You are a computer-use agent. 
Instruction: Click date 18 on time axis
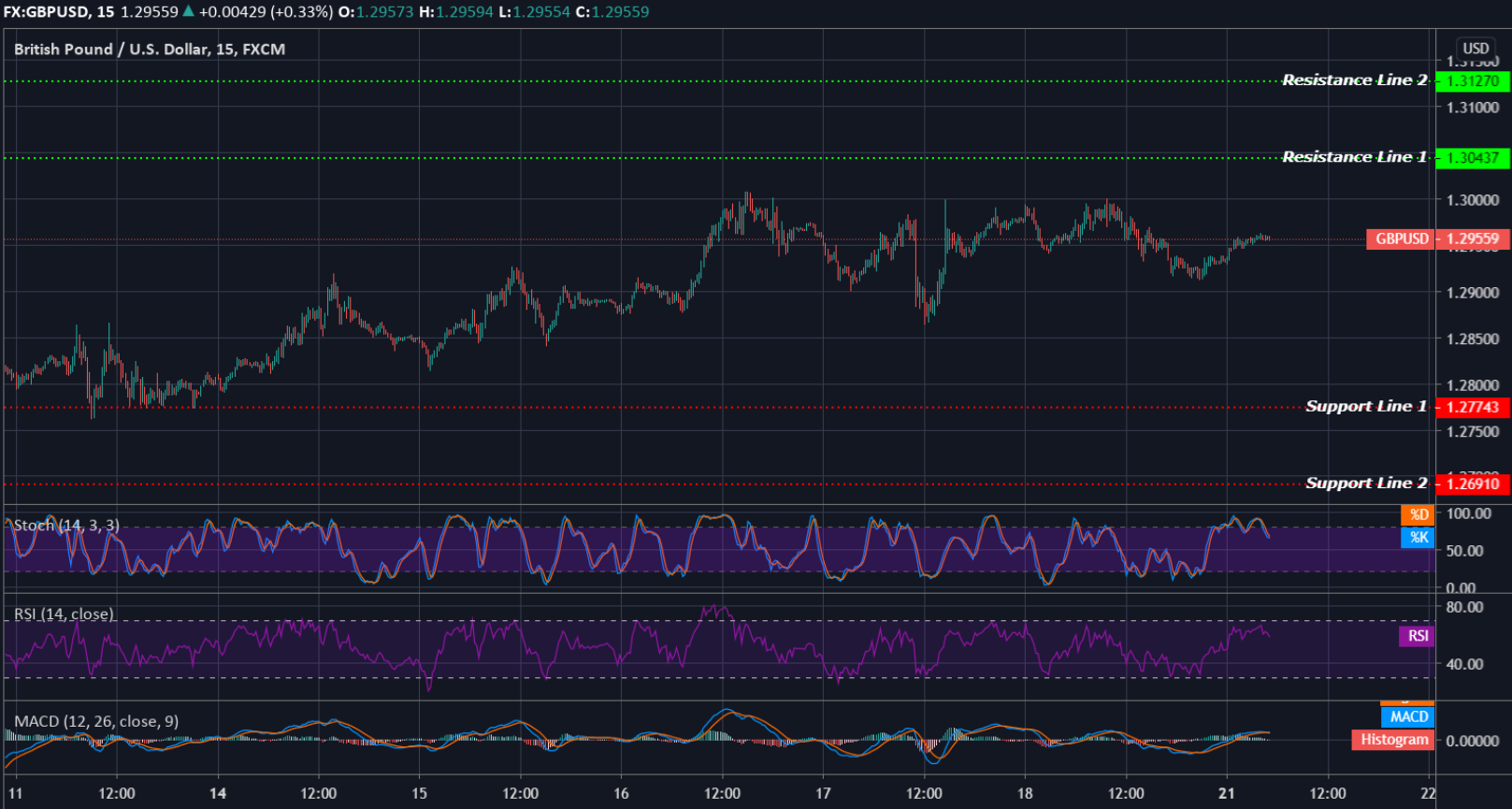pos(1025,793)
